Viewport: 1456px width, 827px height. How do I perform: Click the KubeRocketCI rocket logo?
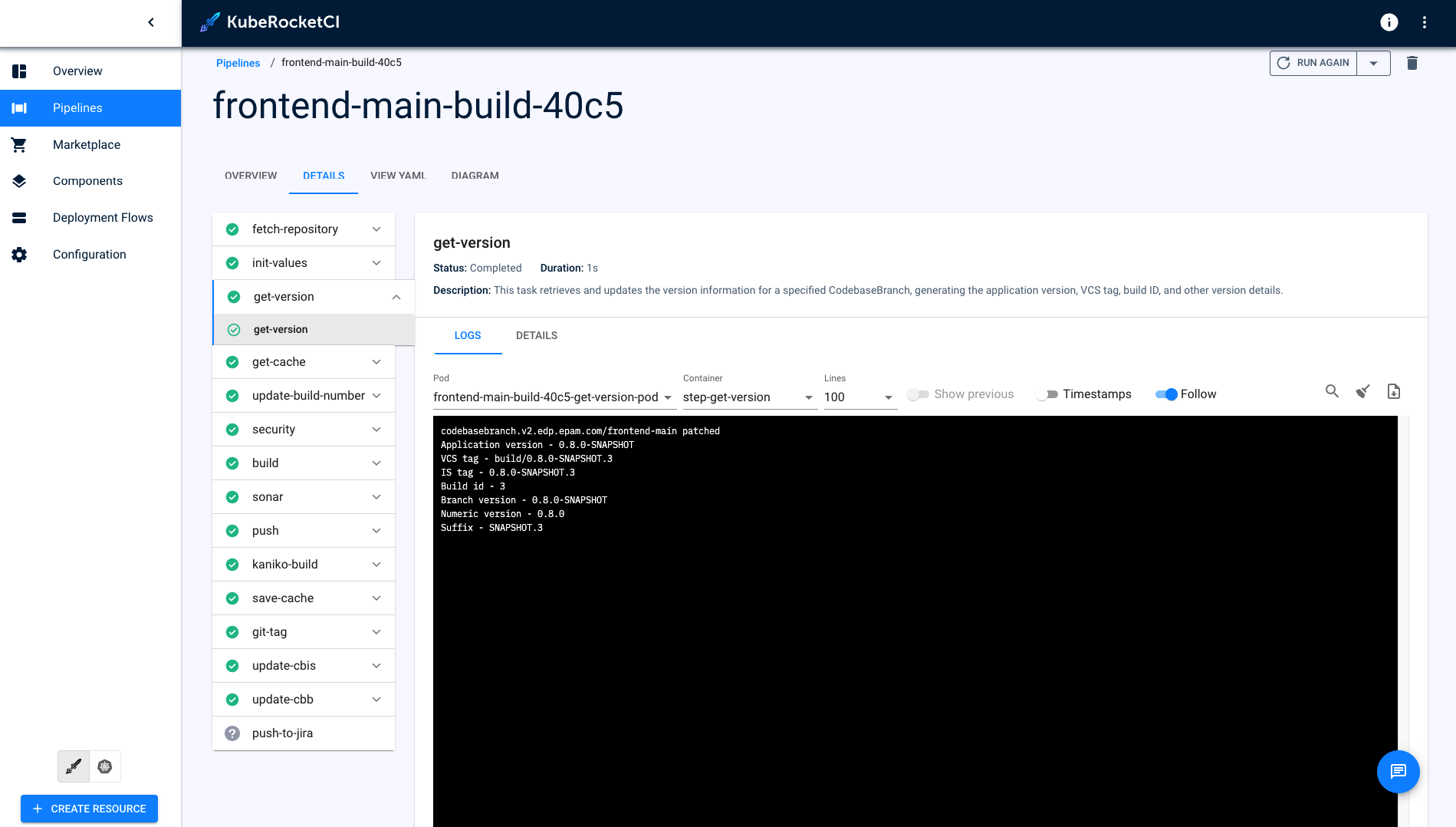(x=209, y=22)
